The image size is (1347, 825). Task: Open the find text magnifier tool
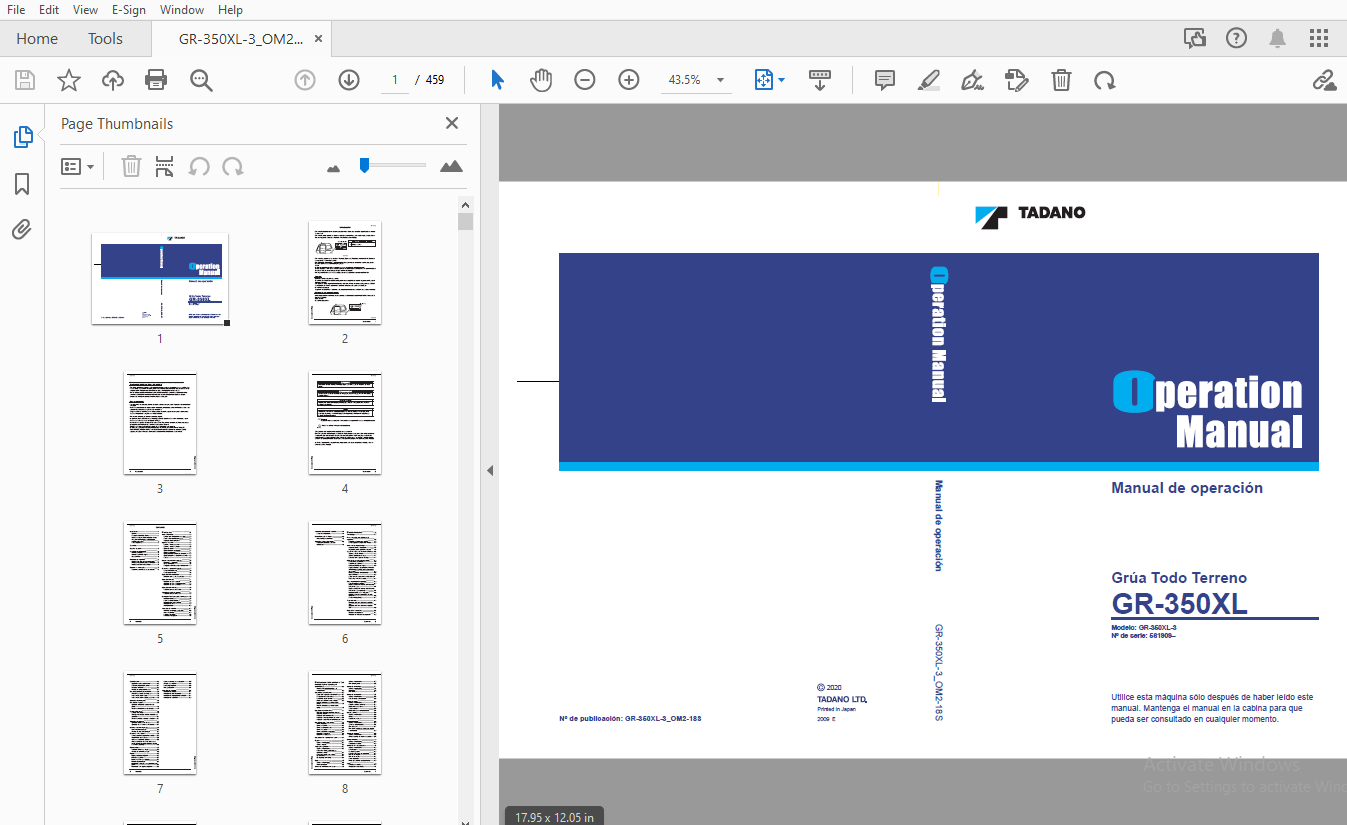tap(202, 80)
